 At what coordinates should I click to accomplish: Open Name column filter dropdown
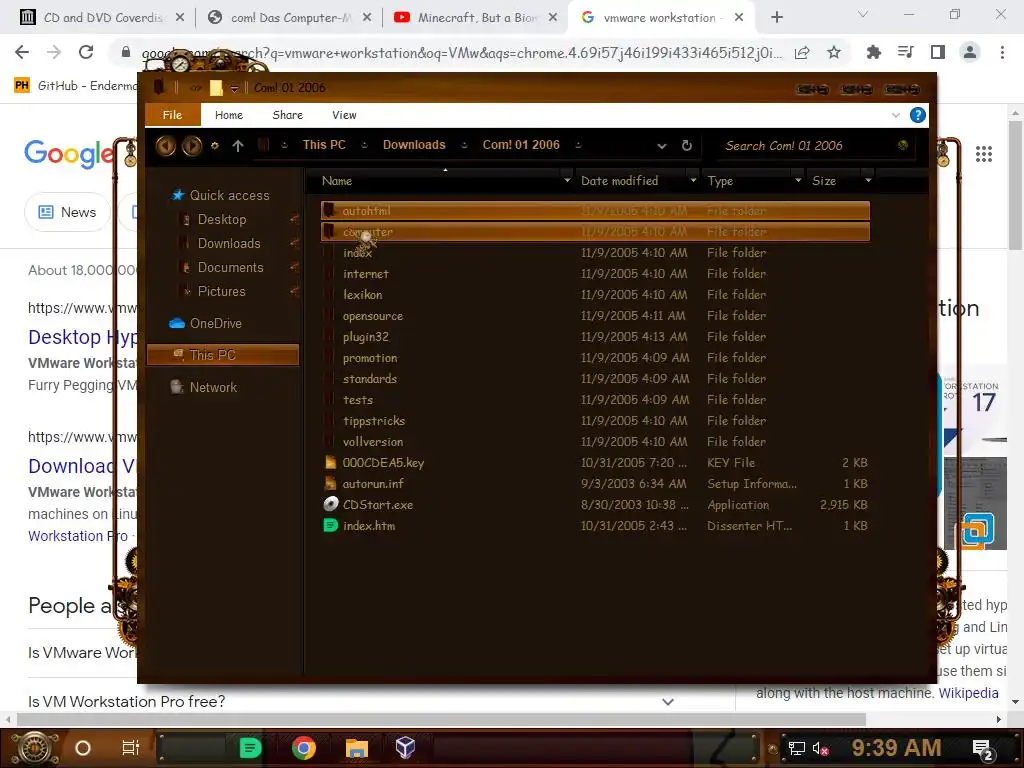[567, 180]
